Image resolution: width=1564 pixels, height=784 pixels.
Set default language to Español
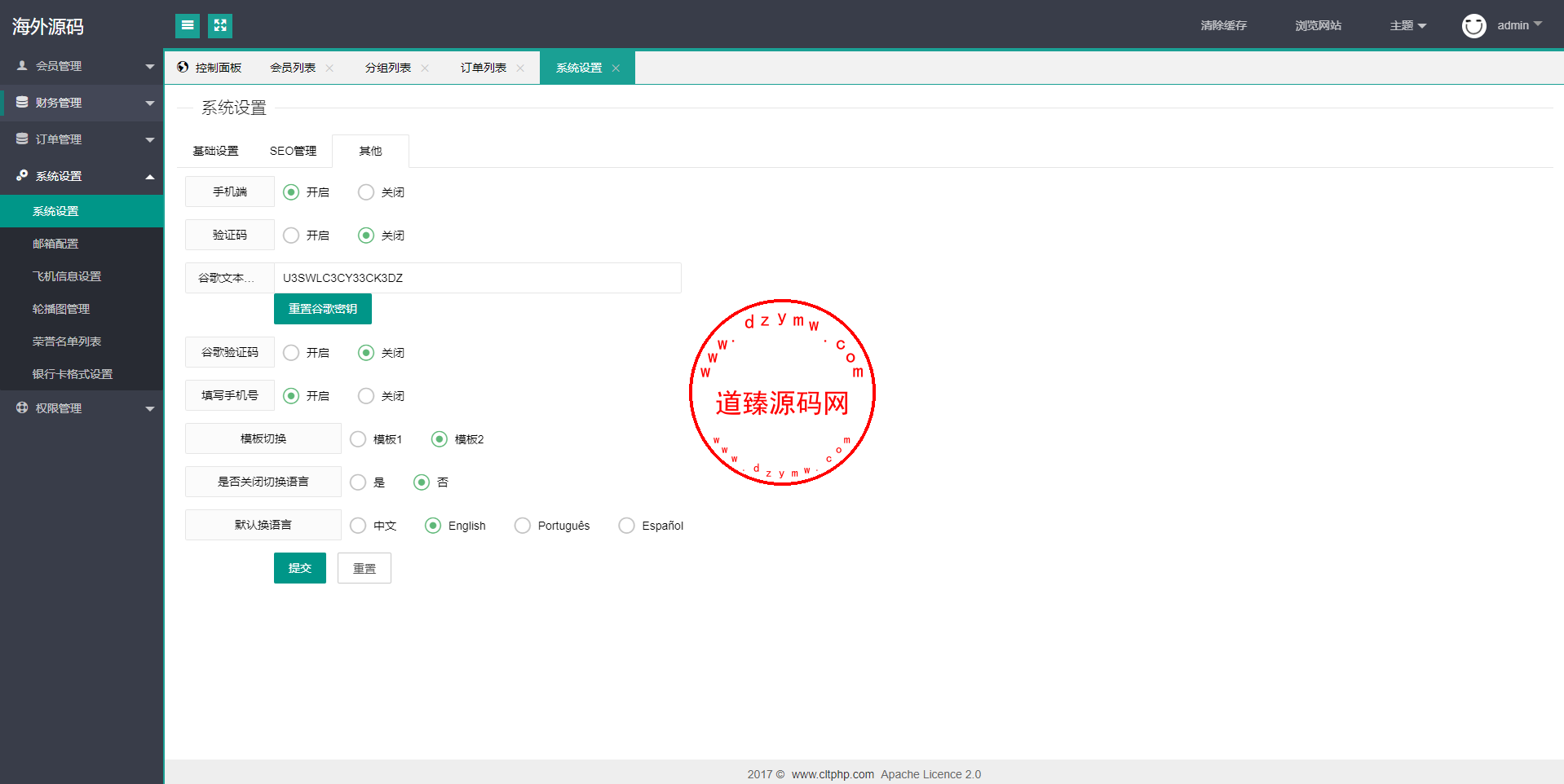(x=626, y=526)
